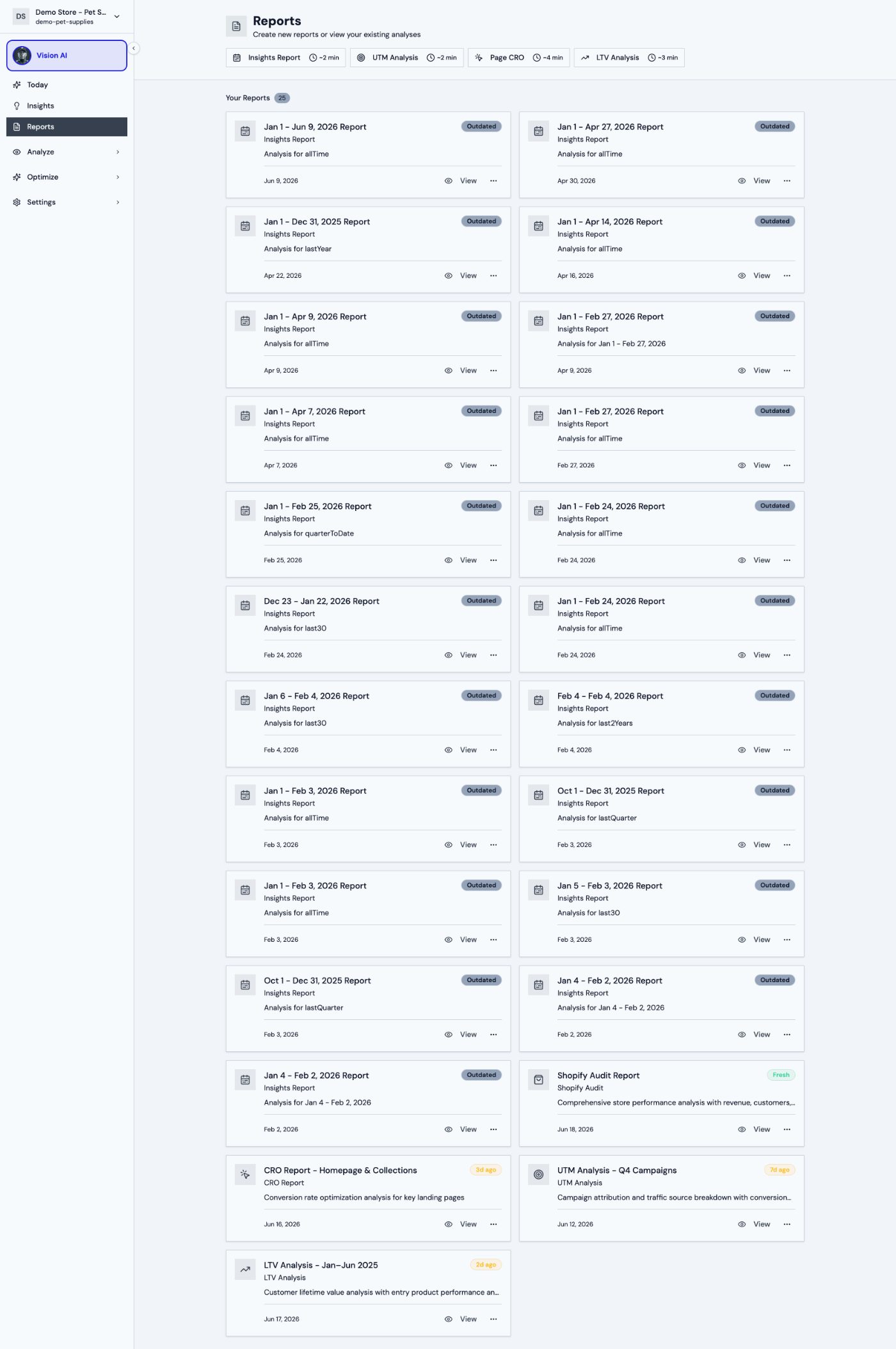Open more options on UTM Analysis – Q4 Campaigns
The image size is (896, 1349).
point(787,1224)
